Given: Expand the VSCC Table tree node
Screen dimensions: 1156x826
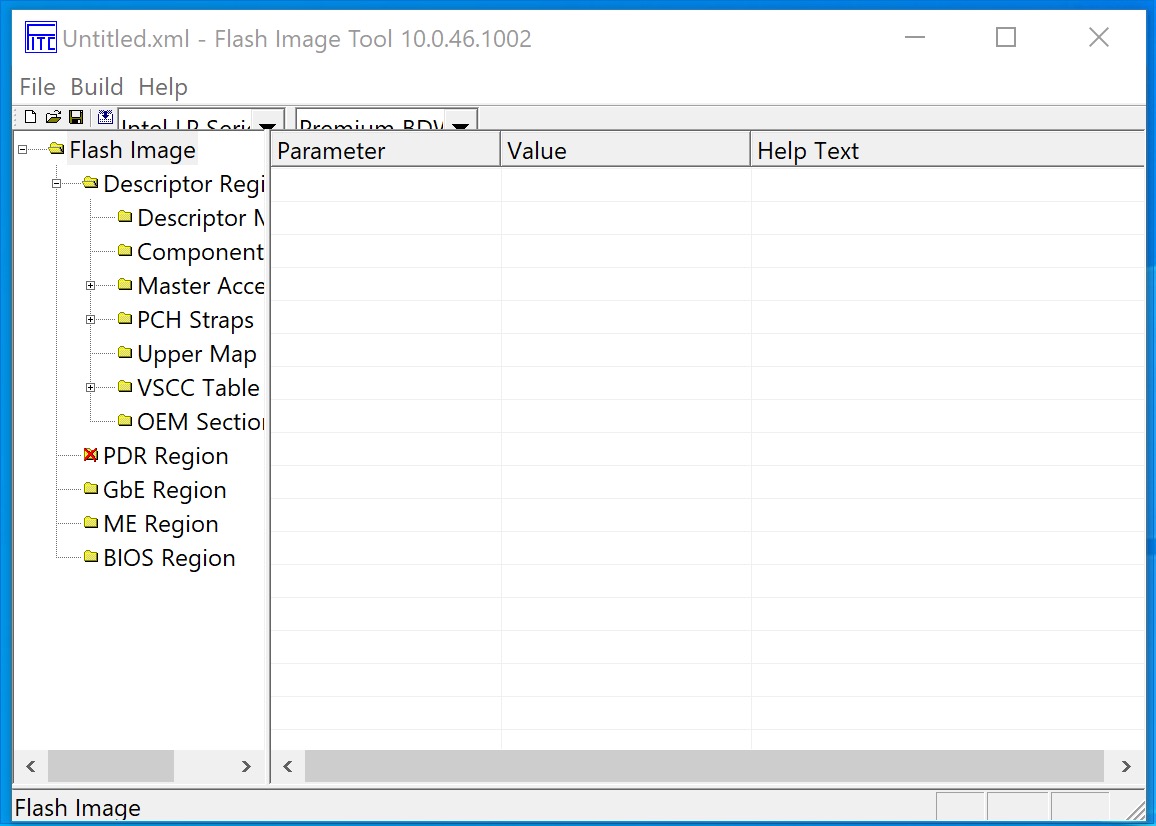Looking at the screenshot, I should [x=91, y=388].
